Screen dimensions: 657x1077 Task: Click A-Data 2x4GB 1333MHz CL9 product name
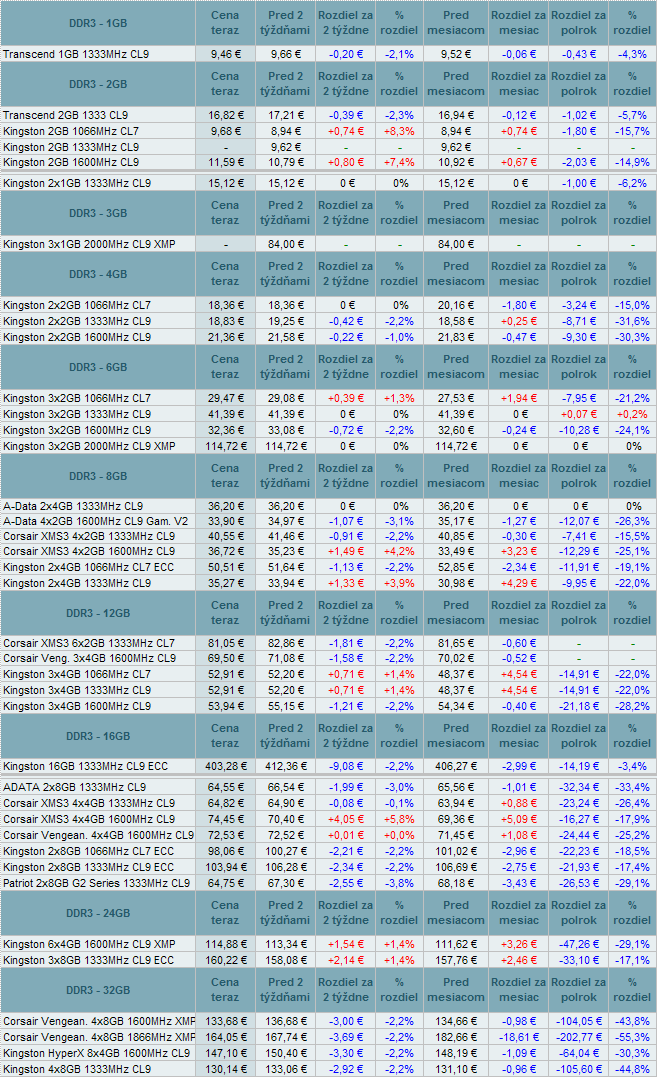(x=73, y=506)
